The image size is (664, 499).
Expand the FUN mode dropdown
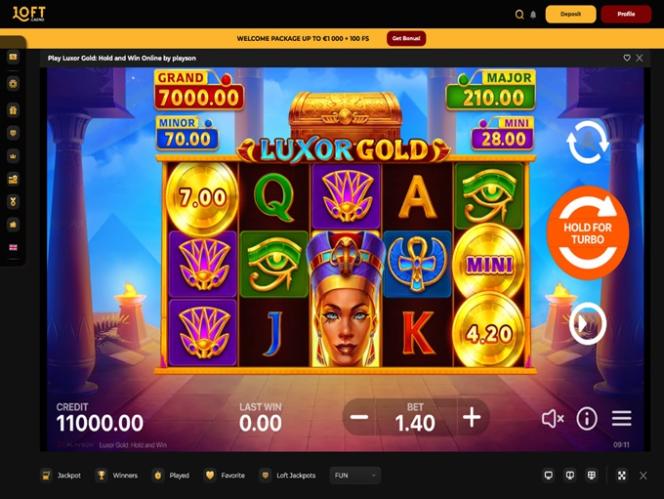(355, 475)
